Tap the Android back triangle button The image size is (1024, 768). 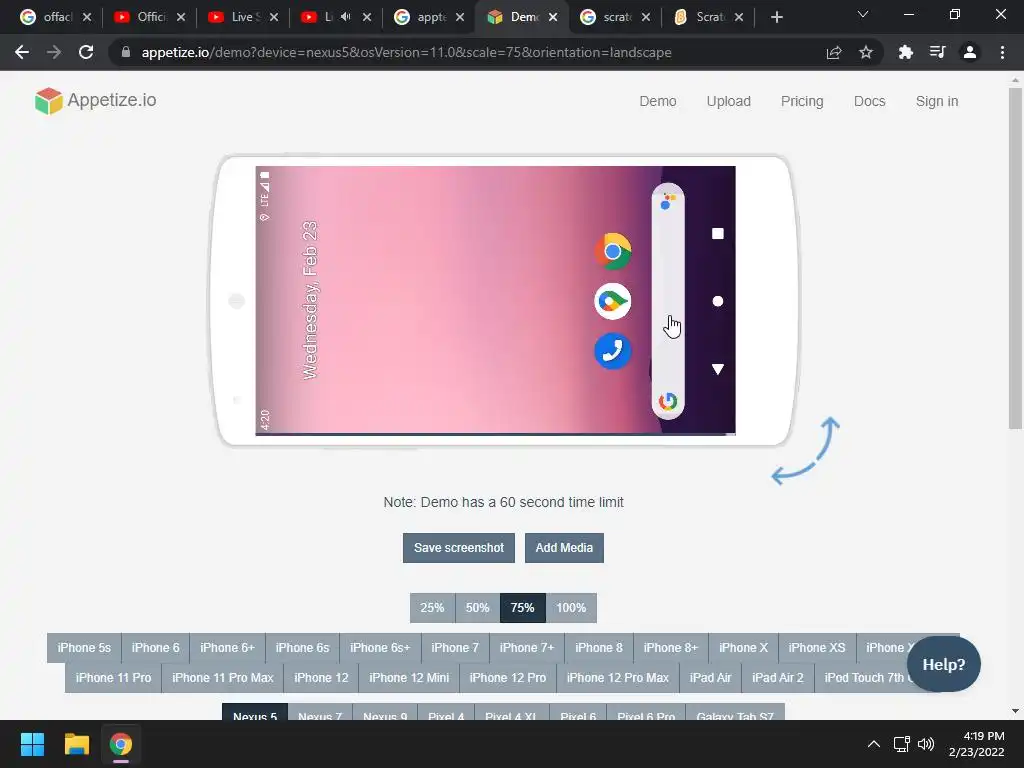[718, 369]
